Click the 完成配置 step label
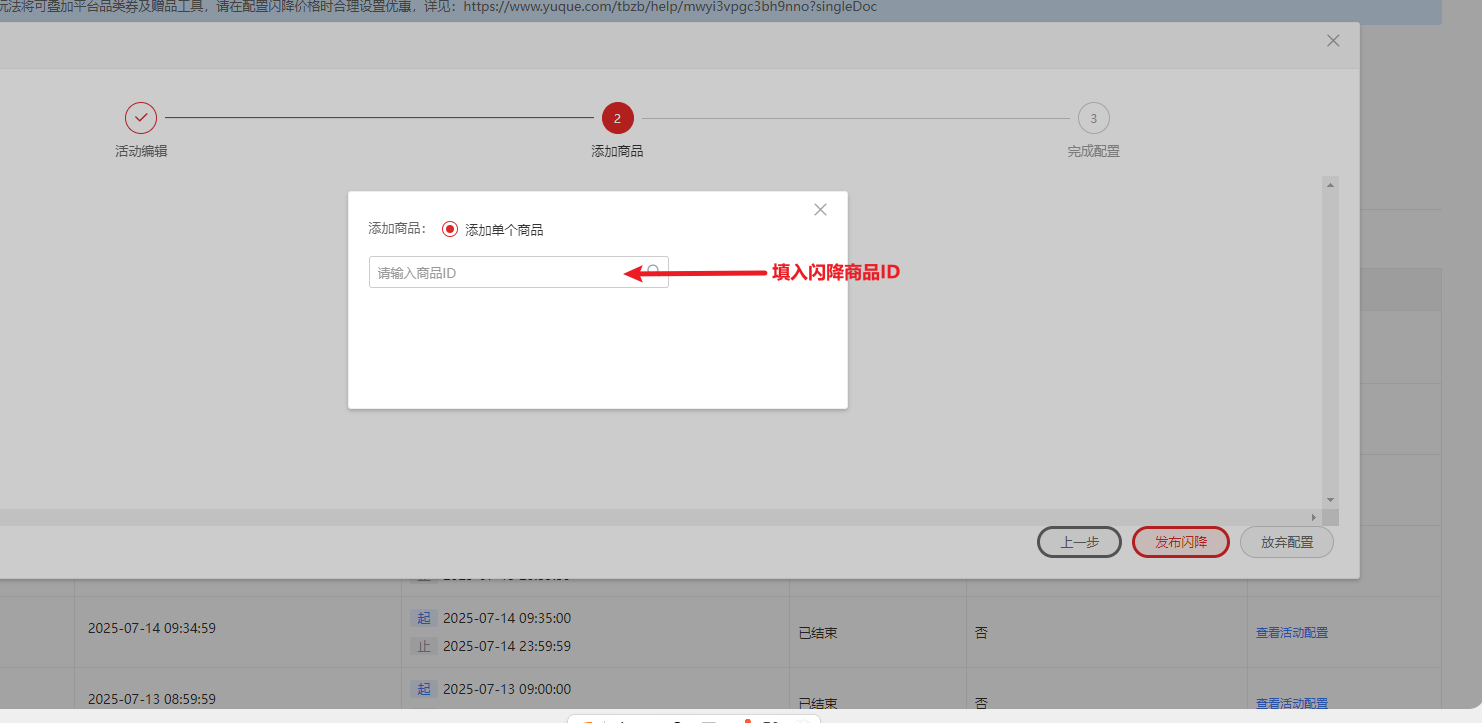The width and height of the screenshot is (1482, 723). click(x=1093, y=152)
